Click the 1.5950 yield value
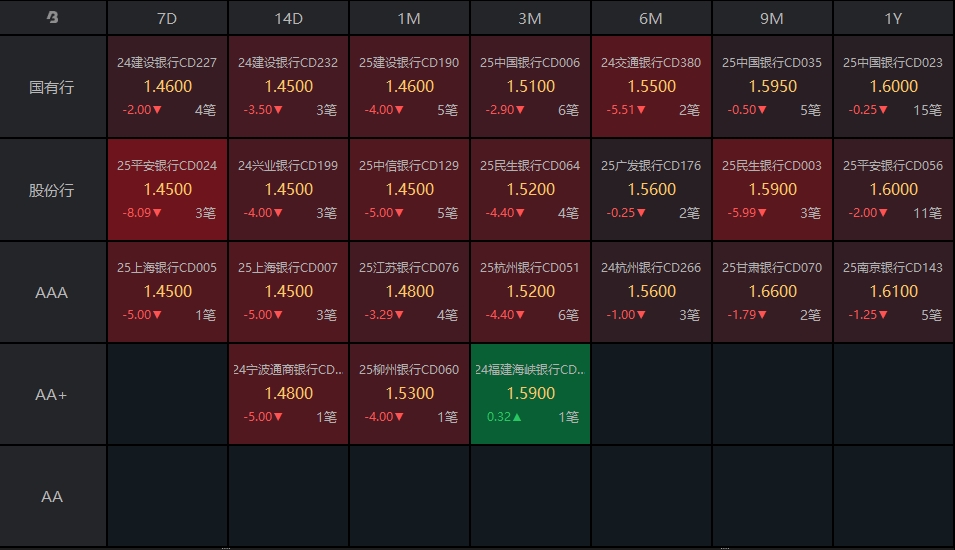 (x=772, y=86)
